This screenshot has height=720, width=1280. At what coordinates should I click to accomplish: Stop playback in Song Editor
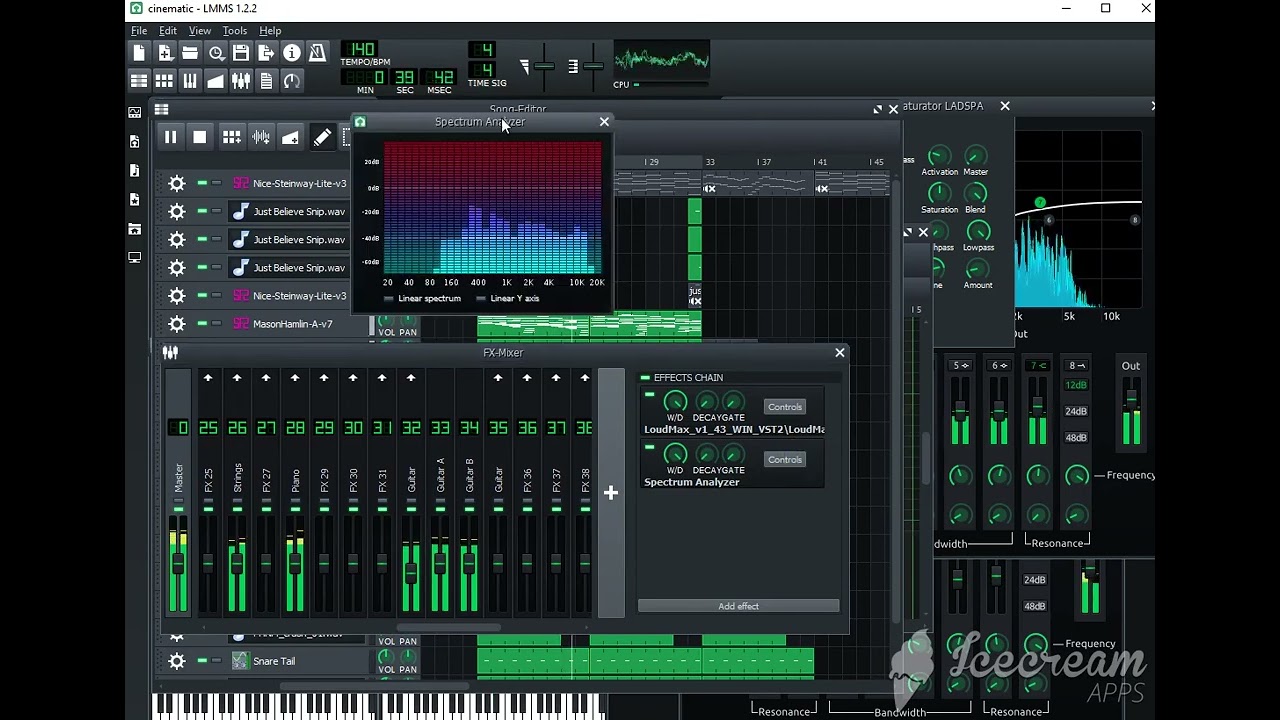[200, 138]
